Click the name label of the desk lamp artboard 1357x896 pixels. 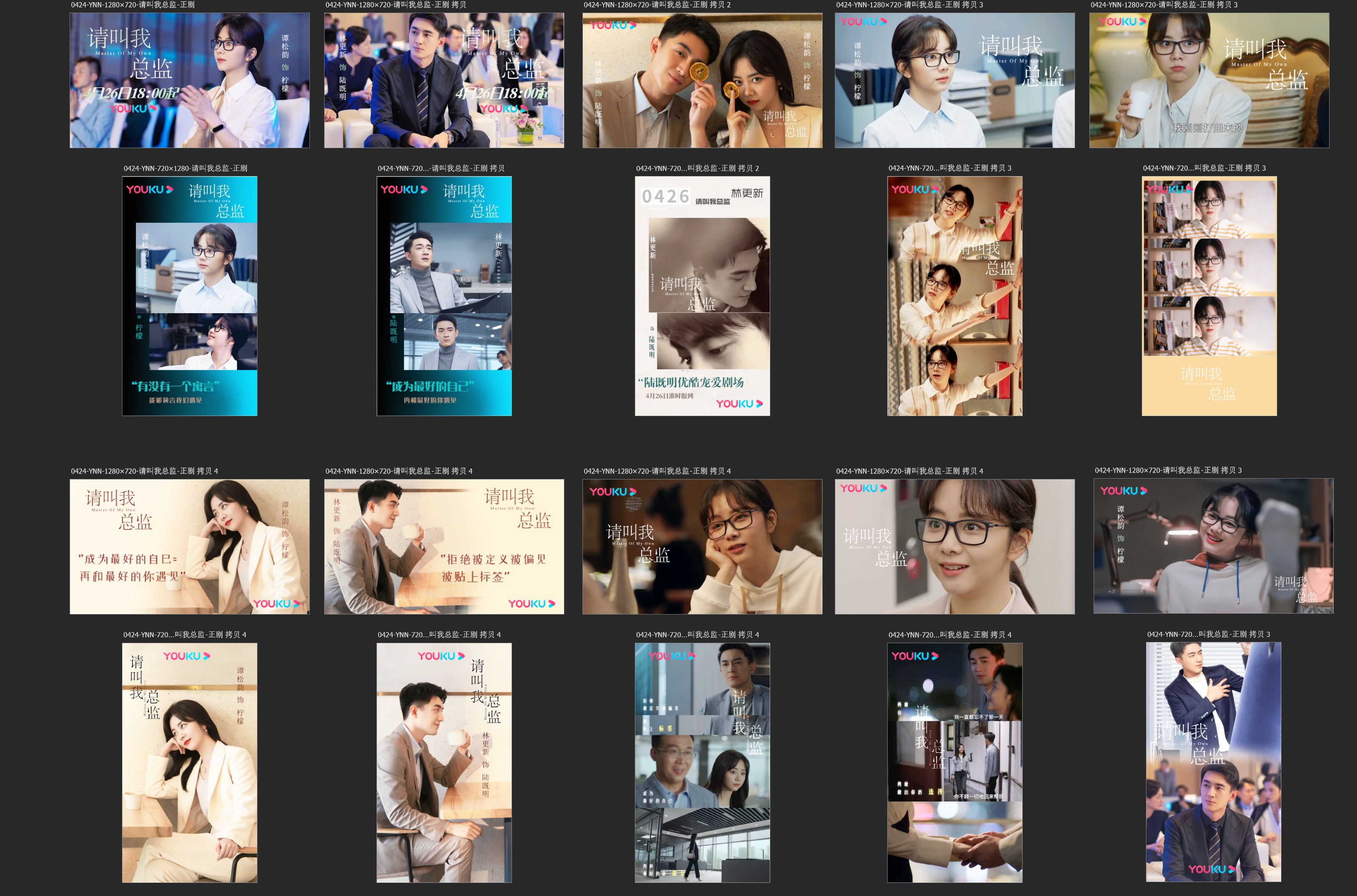coord(1168,470)
